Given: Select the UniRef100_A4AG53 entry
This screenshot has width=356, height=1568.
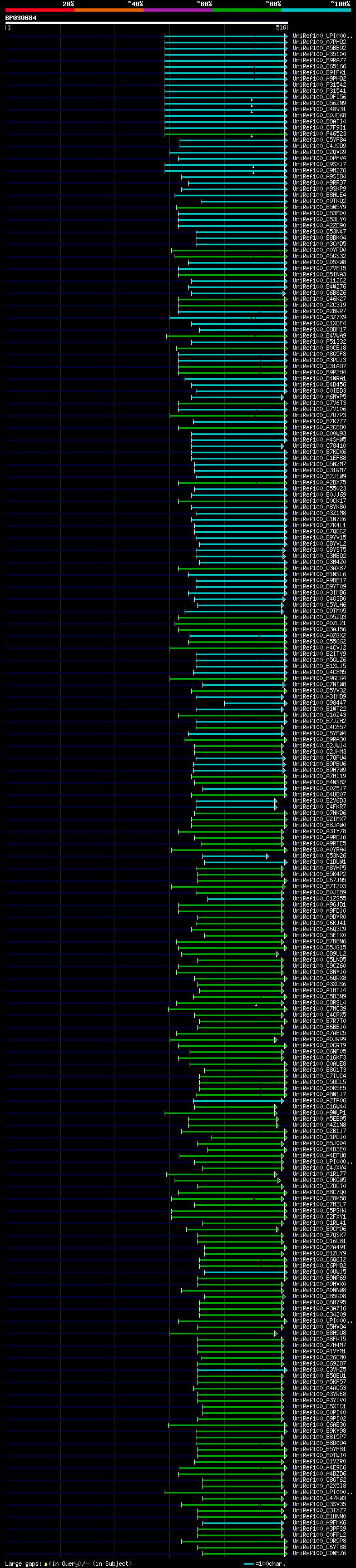Looking at the screenshot, I should pyautogui.click(x=319, y=1388).
